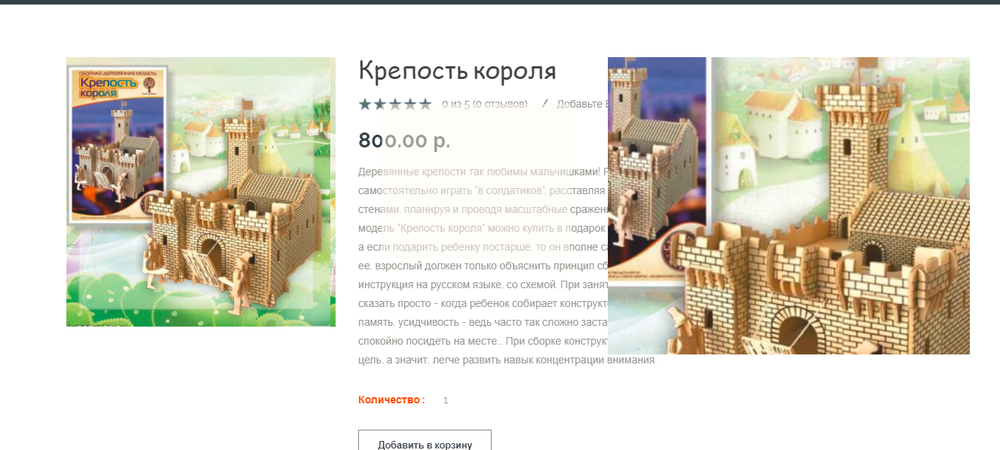Viewport: 1000px width, 450px height.
Task: Select the second rating star
Action: [380, 104]
